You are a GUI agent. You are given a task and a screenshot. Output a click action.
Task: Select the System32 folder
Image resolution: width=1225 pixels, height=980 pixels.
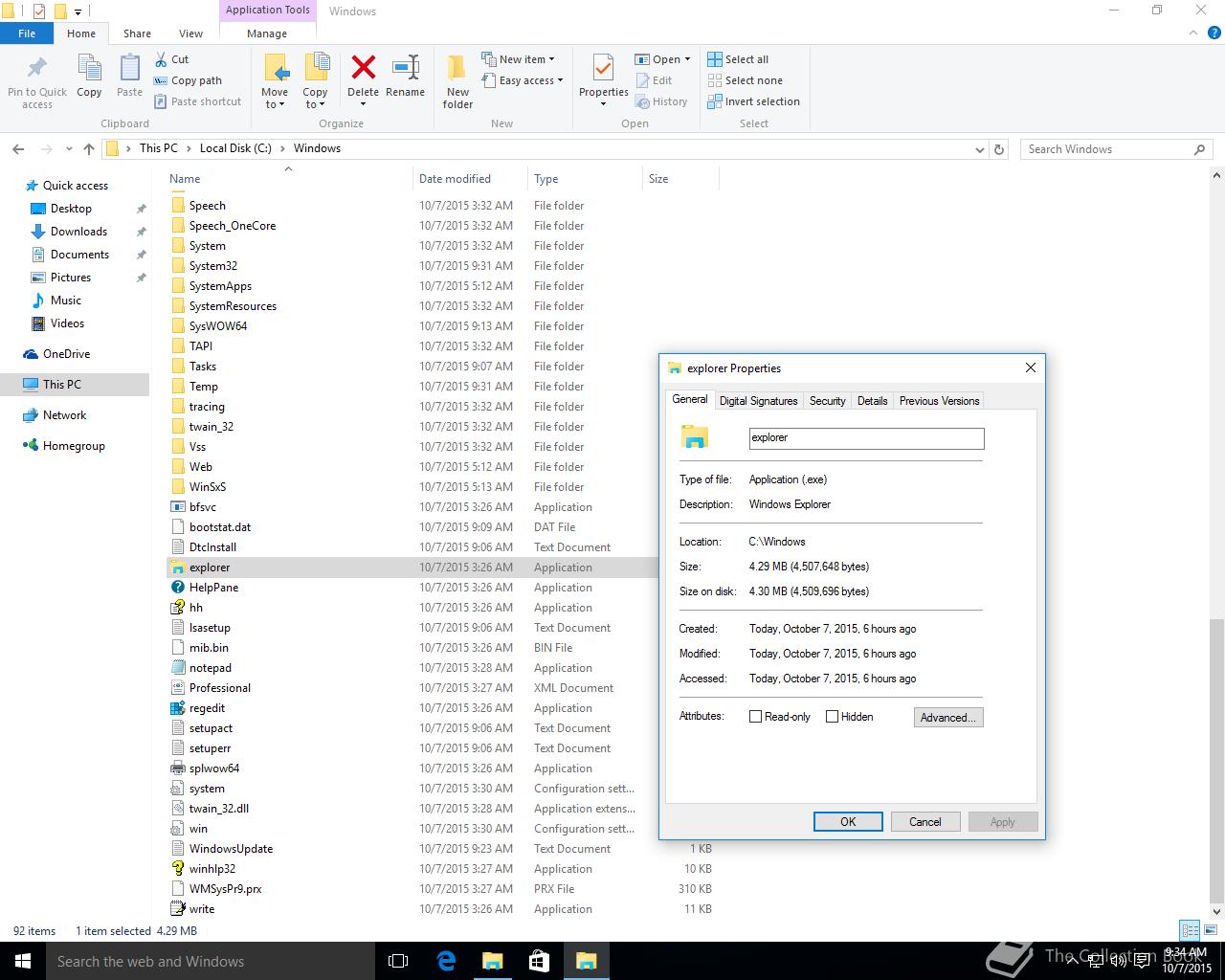pyautogui.click(x=212, y=266)
